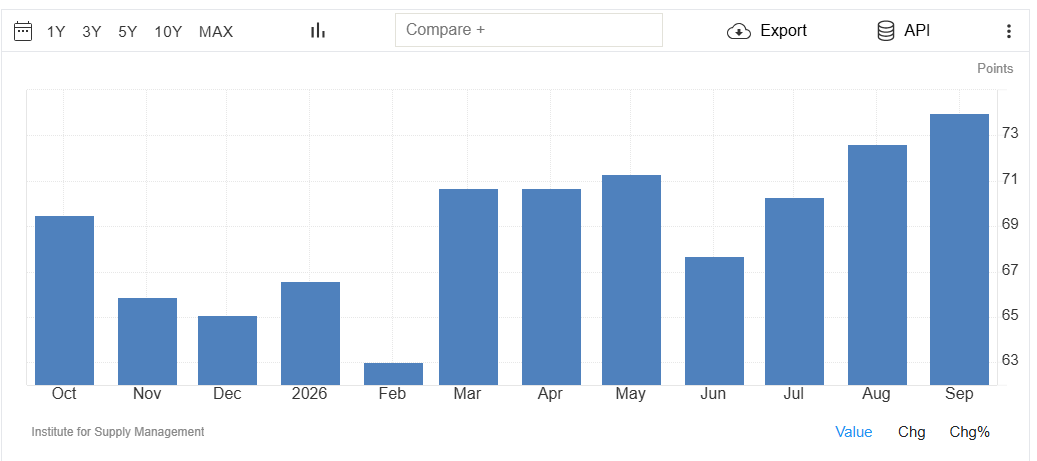The height and width of the screenshot is (461, 1037).
Task: Switch to the 5Y time range
Action: [x=128, y=32]
